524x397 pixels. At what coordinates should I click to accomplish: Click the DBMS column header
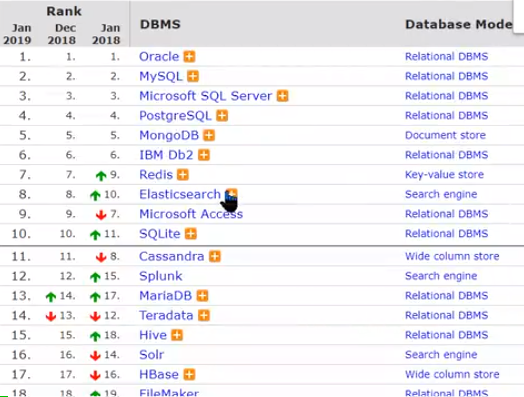tap(160, 24)
